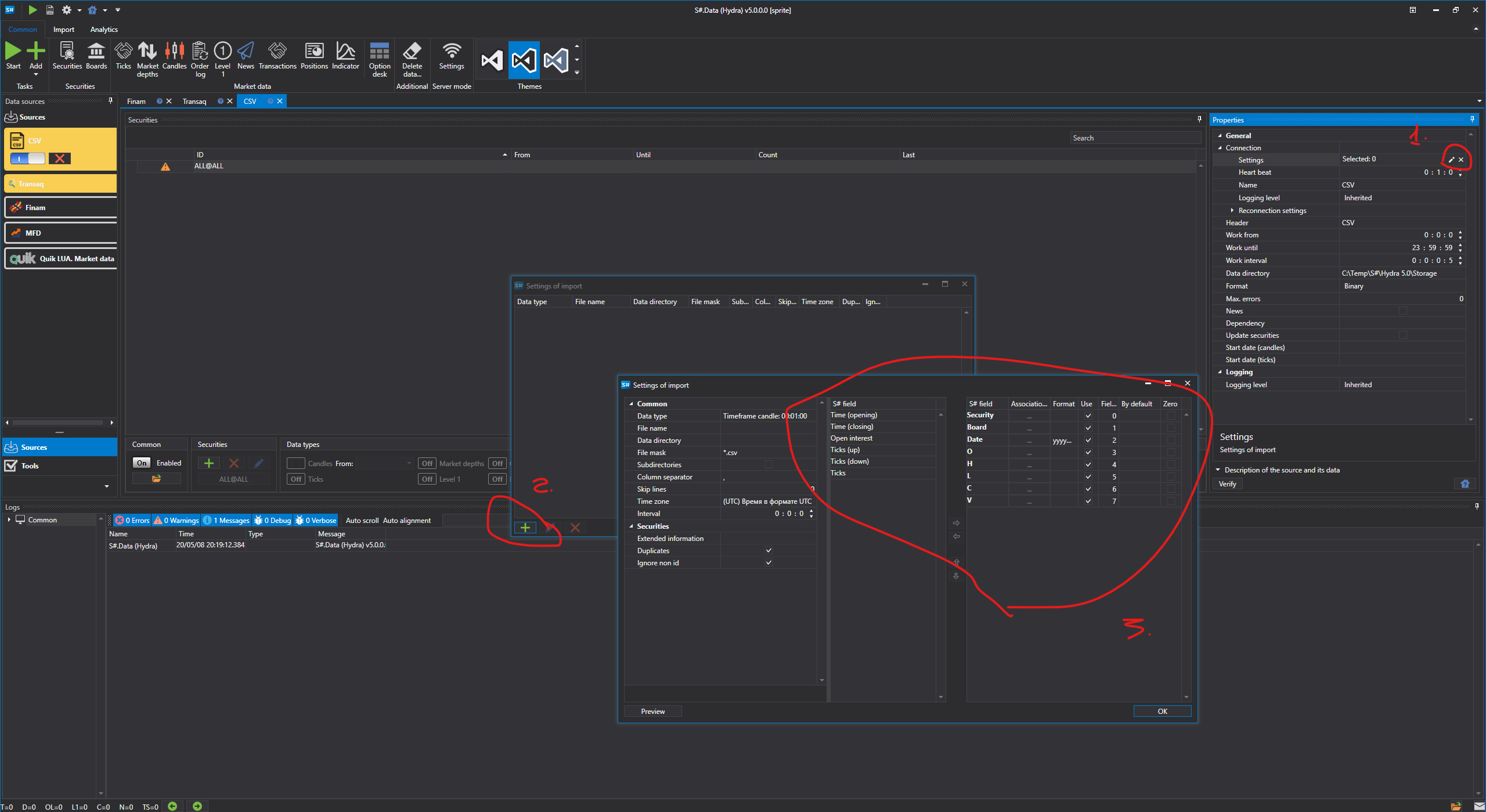
Task: Open the Boards ribbon icon
Action: pos(96,51)
